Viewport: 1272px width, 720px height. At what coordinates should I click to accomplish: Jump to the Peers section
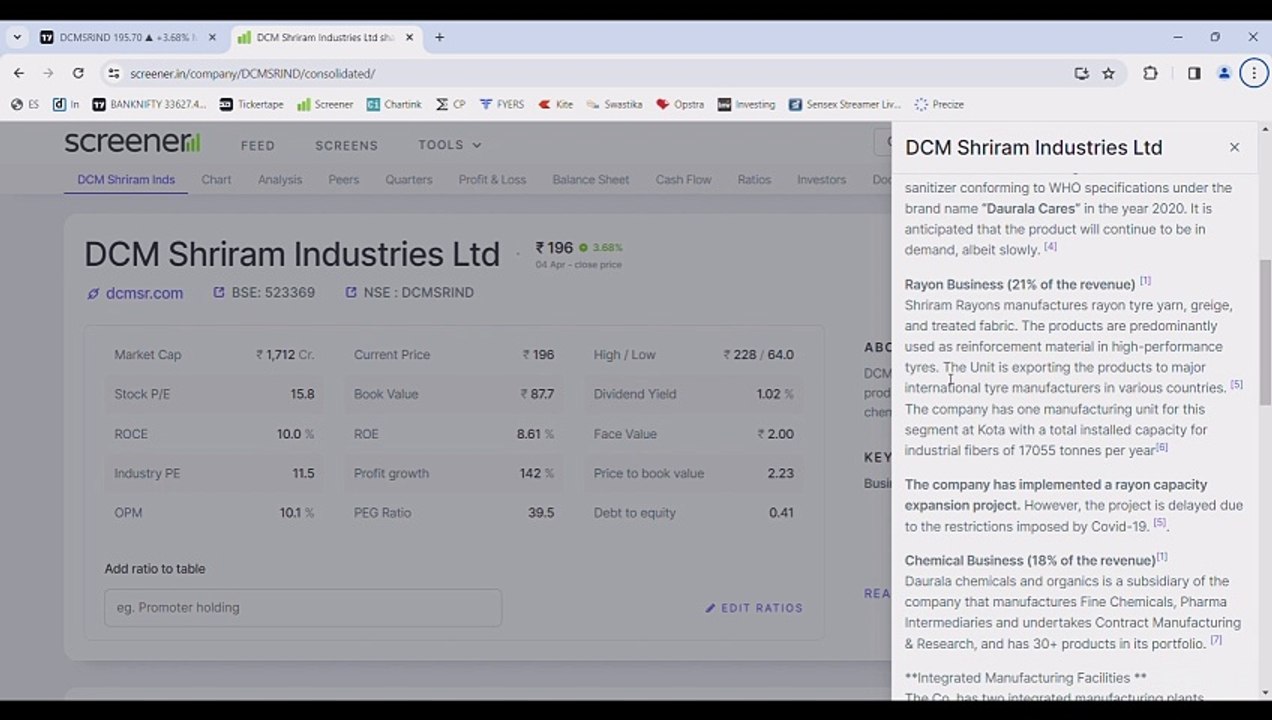[343, 180]
